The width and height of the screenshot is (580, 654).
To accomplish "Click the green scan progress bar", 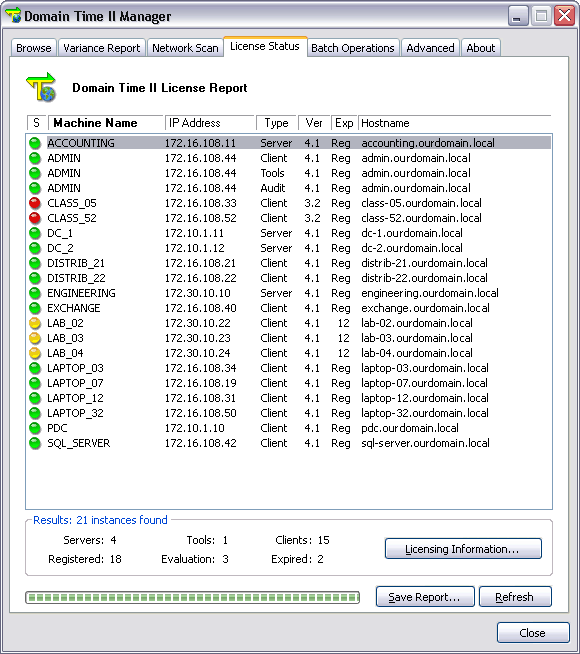I will coord(193,597).
